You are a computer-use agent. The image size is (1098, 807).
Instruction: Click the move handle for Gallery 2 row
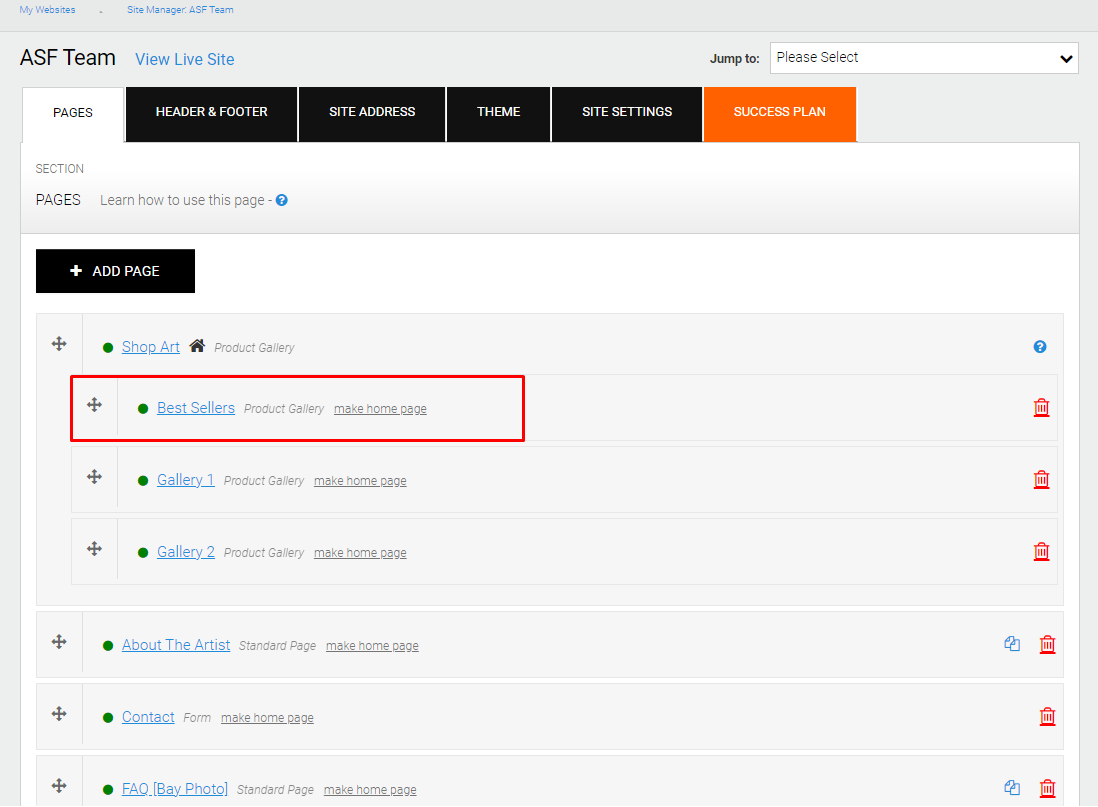pyautogui.click(x=95, y=549)
